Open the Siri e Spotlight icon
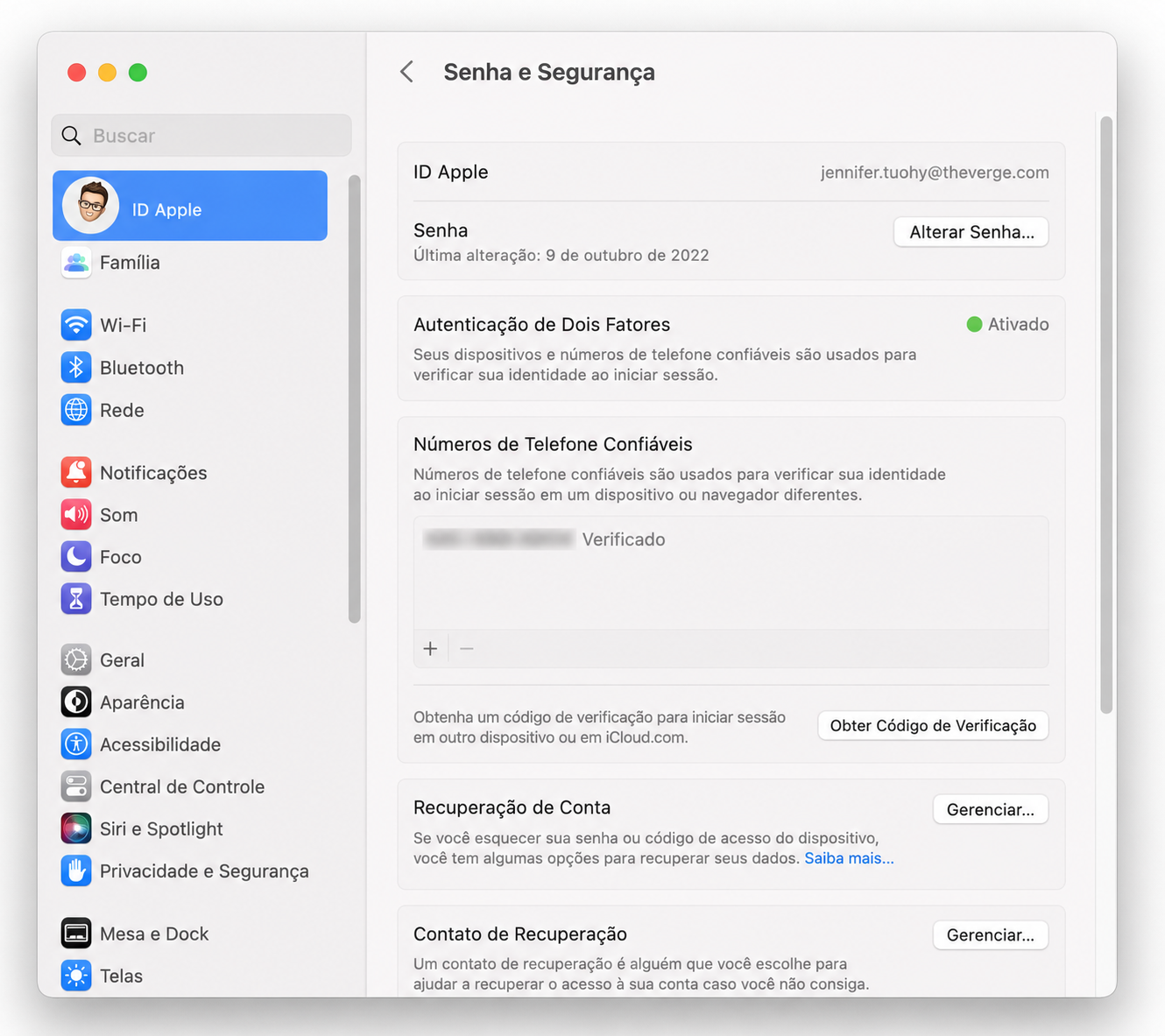Viewport: 1165px width, 1036px height. pos(76,828)
